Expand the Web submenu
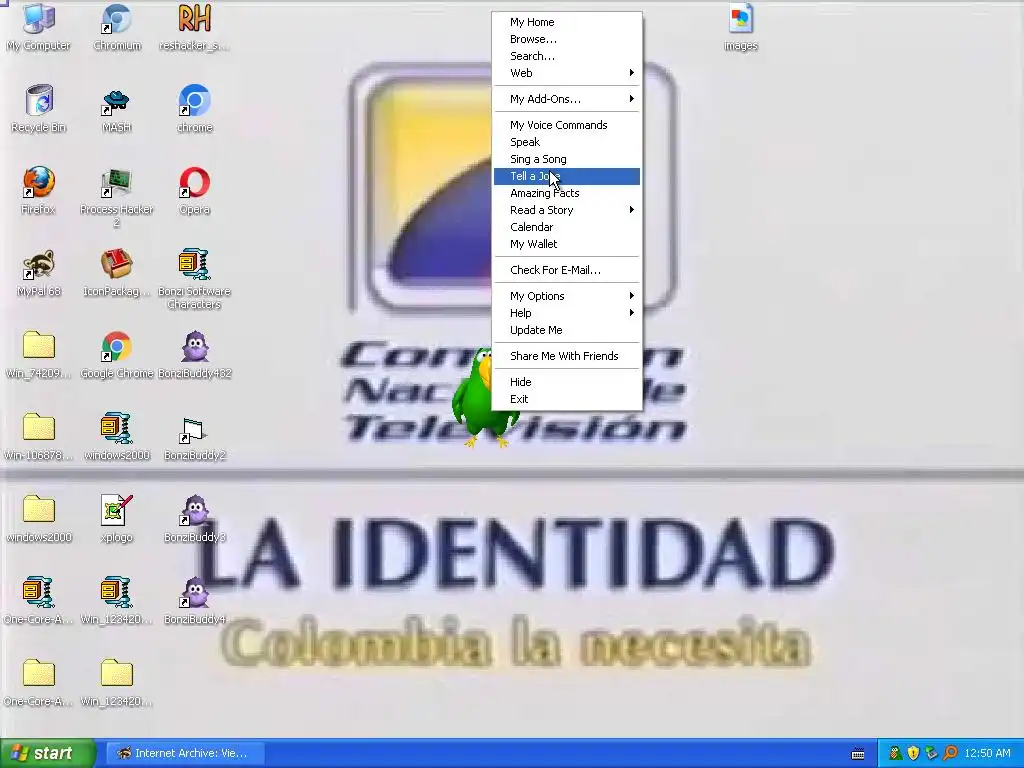The width and height of the screenshot is (1024, 768). [567, 73]
